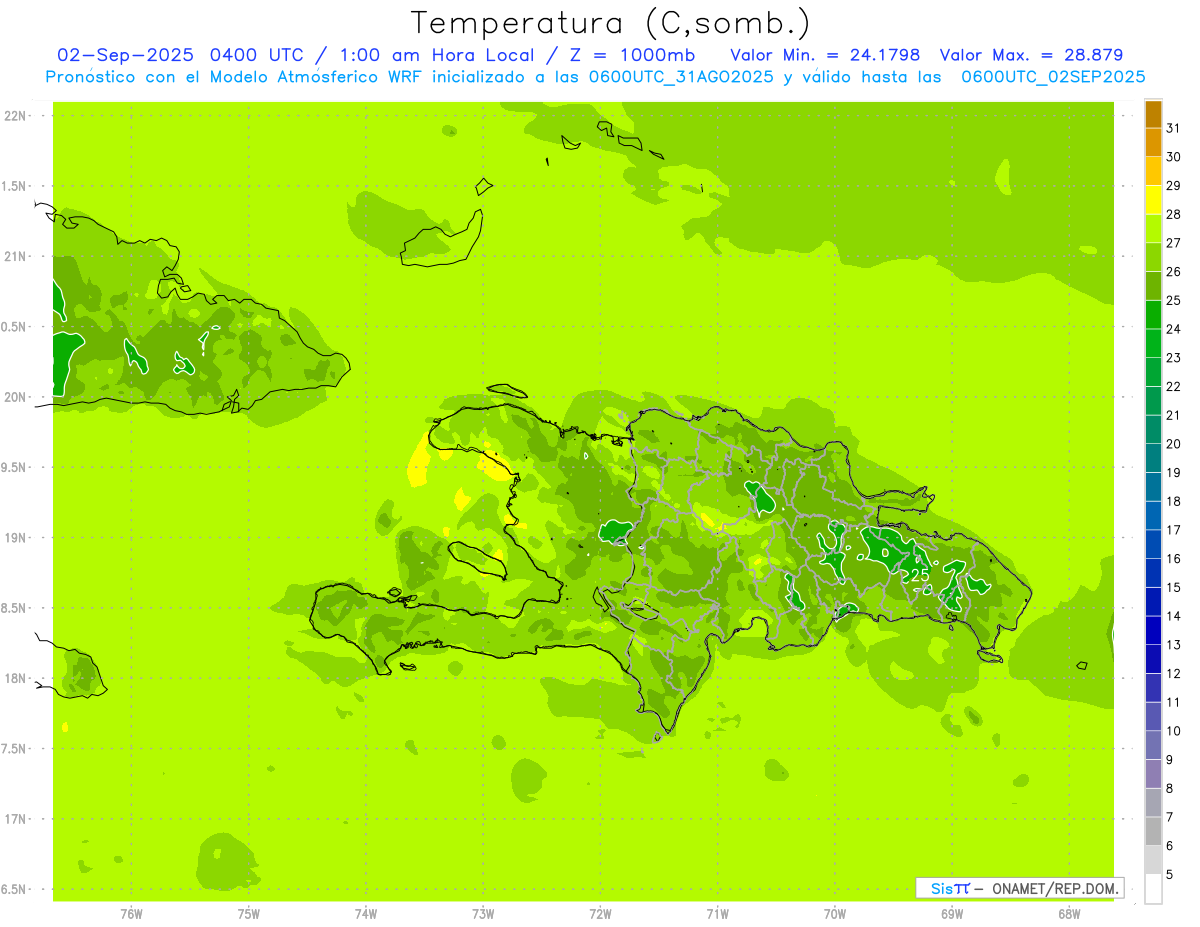Click the legend value '18'
Screen dimensions: 1200x927
(x=1174, y=501)
